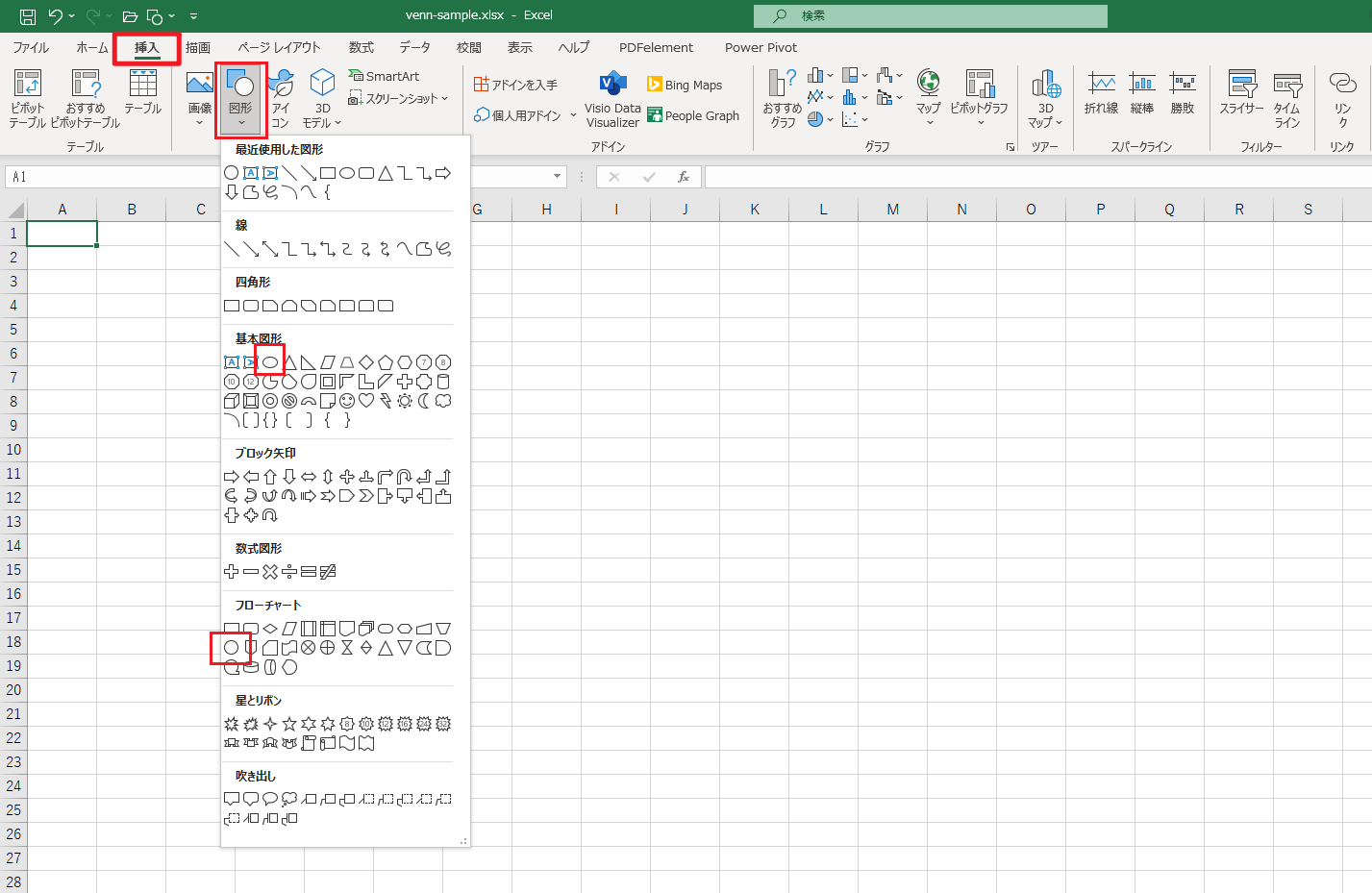Open the Bing Maps add-in
1372x893 pixels.
(685, 85)
